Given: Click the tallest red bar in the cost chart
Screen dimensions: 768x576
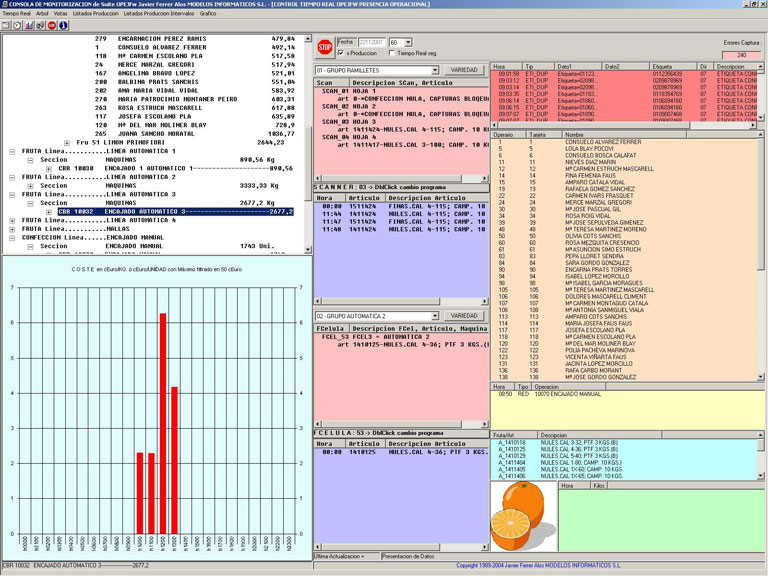Looking at the screenshot, I should 163,423.
